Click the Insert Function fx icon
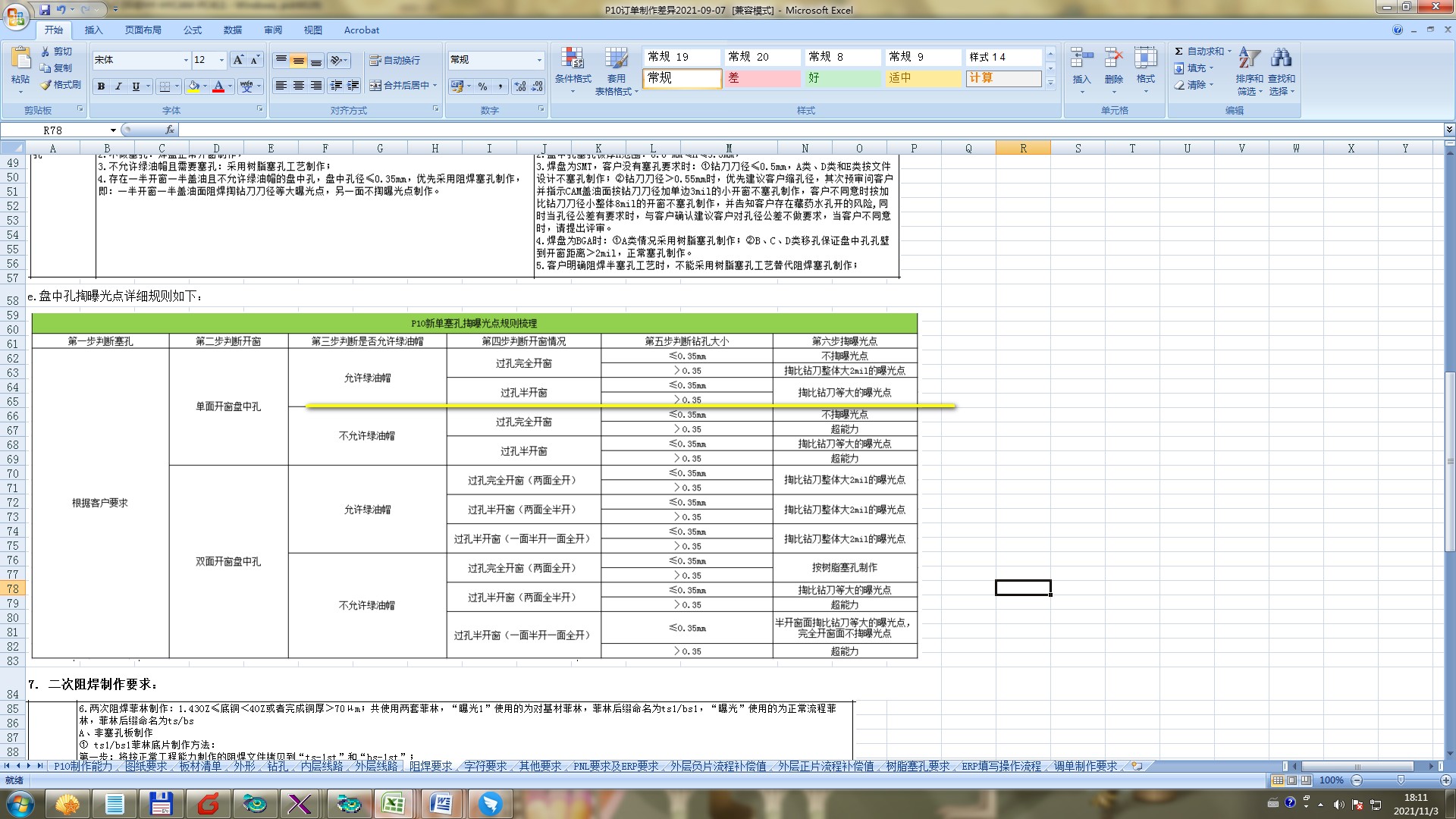The height and width of the screenshot is (819, 1456). [170, 130]
